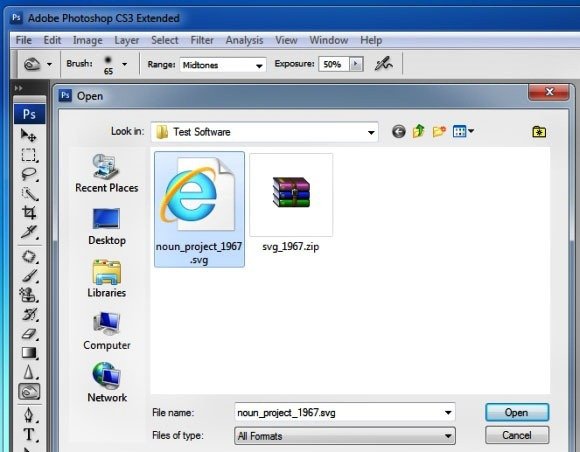Expand the Files of type dropdown

click(448, 436)
